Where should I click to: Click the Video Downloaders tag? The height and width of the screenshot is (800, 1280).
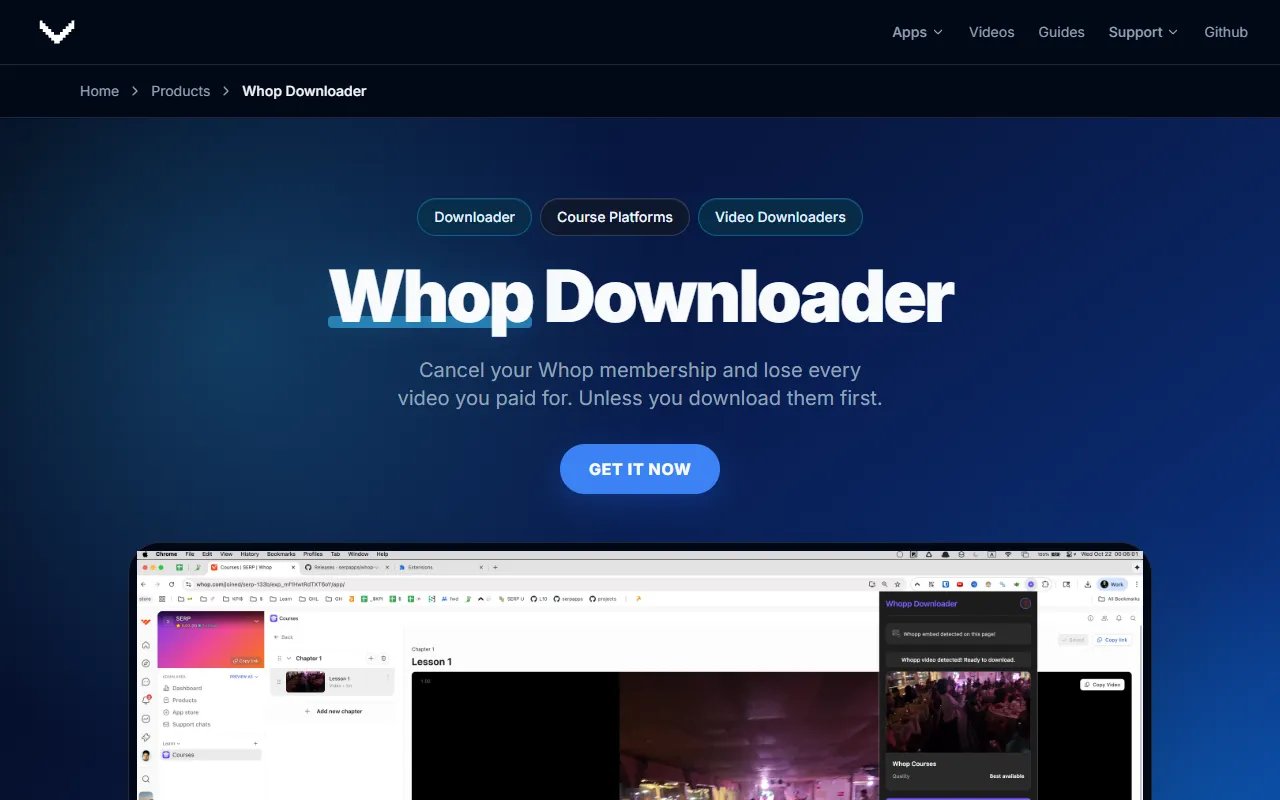(780, 217)
